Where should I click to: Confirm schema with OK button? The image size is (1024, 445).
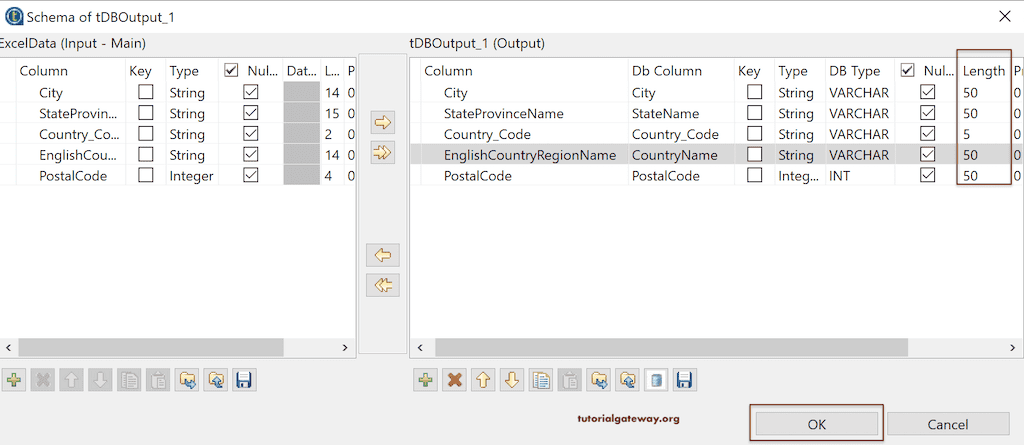(816, 424)
